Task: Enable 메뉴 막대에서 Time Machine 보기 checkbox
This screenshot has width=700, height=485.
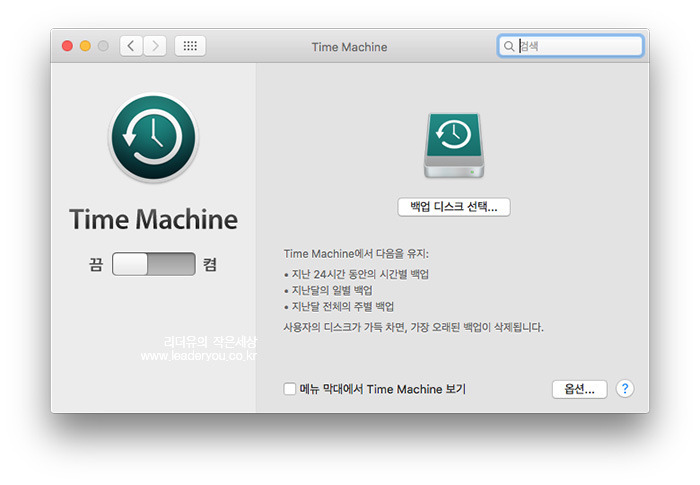Action: click(290, 389)
